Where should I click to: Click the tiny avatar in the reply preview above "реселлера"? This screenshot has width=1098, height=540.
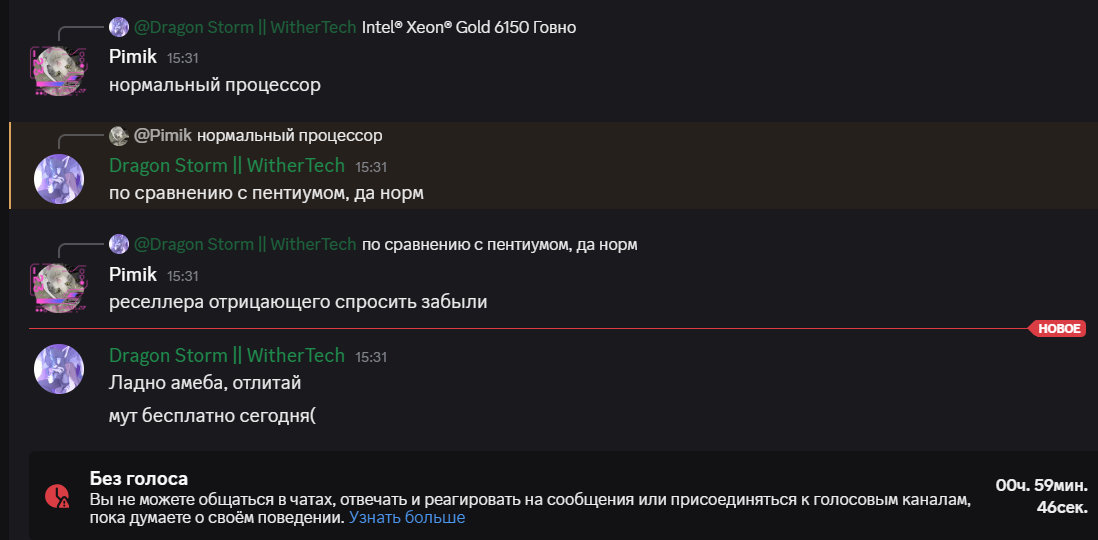119,244
